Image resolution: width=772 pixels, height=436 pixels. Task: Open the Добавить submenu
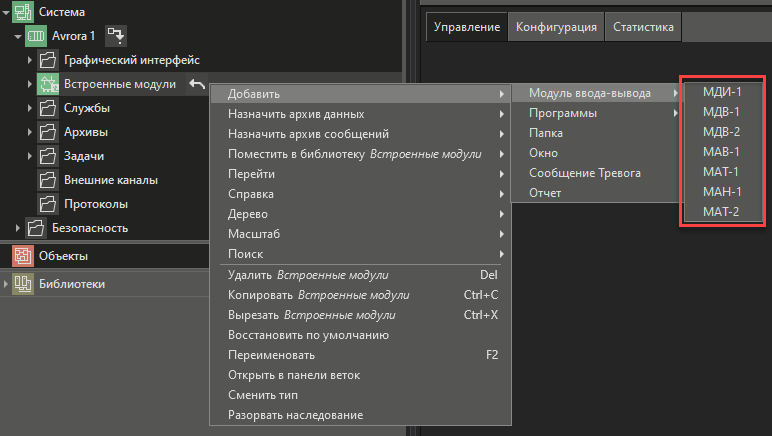click(x=361, y=94)
